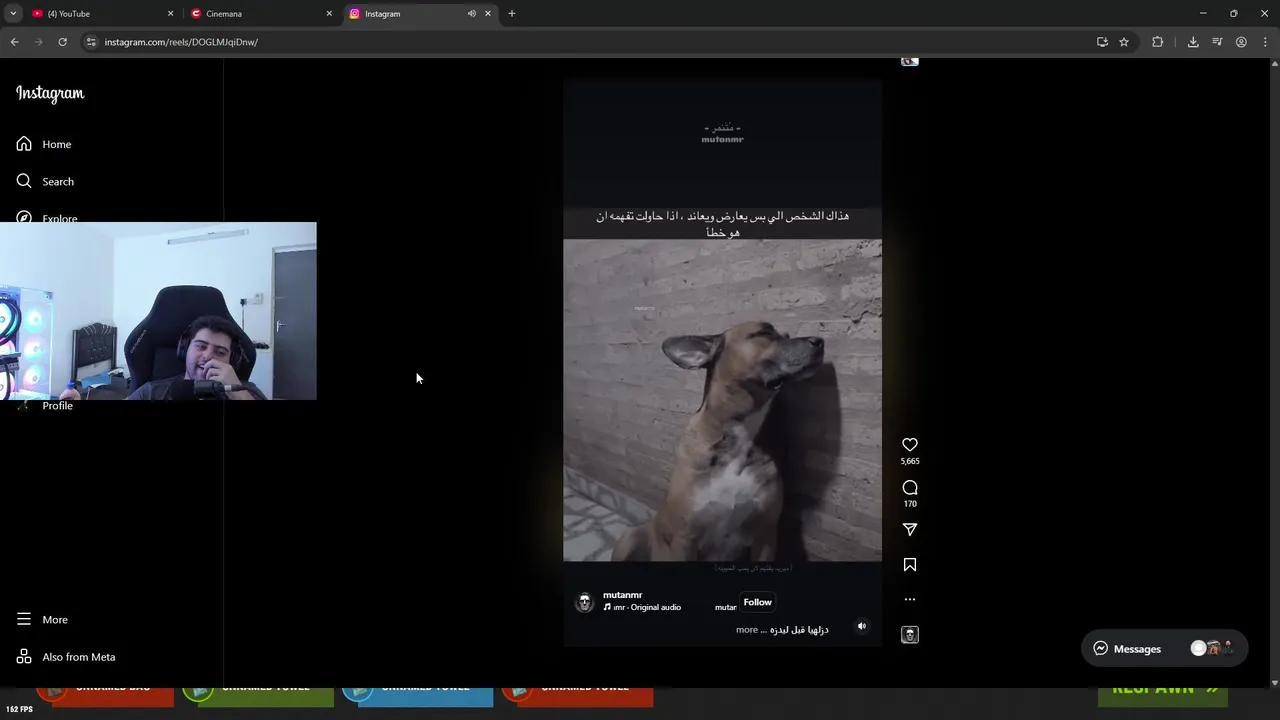This screenshot has width=1280, height=720.
Task: Open a new browser tab
Action: (x=512, y=14)
